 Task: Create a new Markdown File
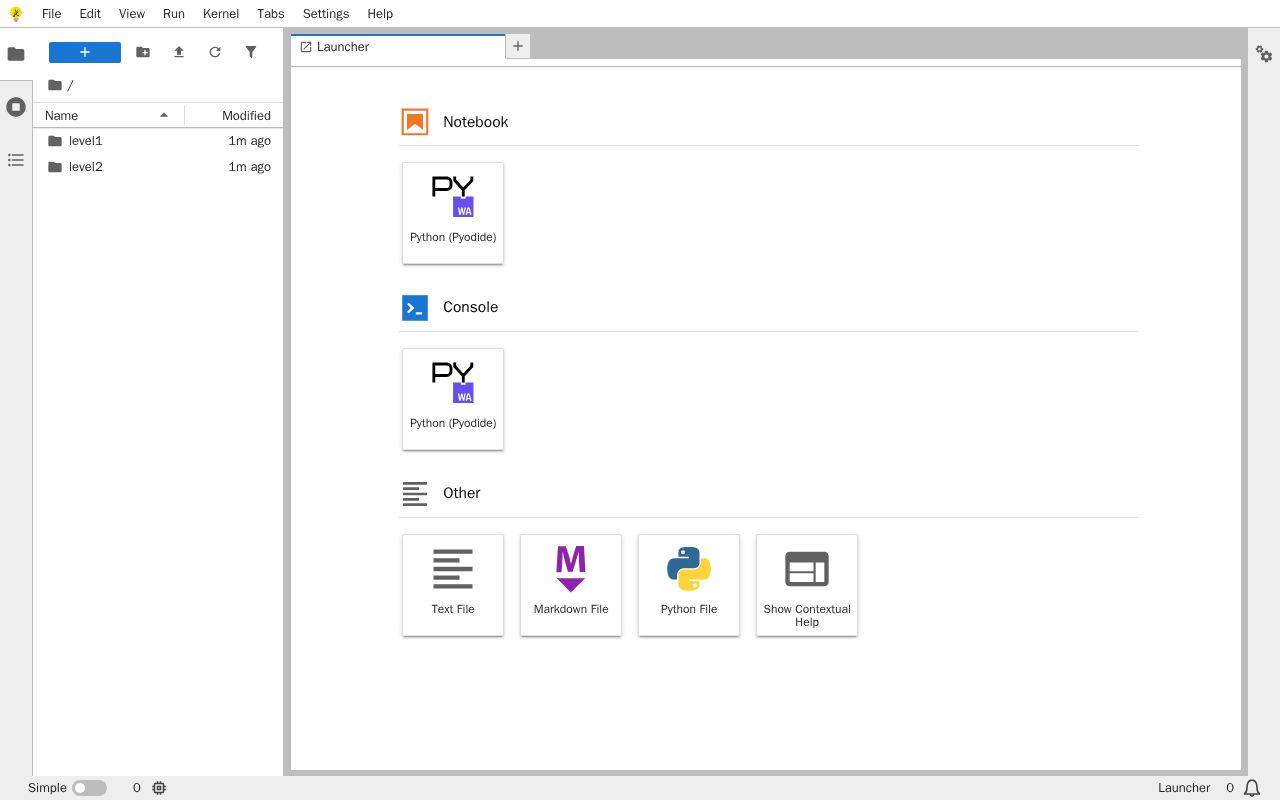pos(571,585)
